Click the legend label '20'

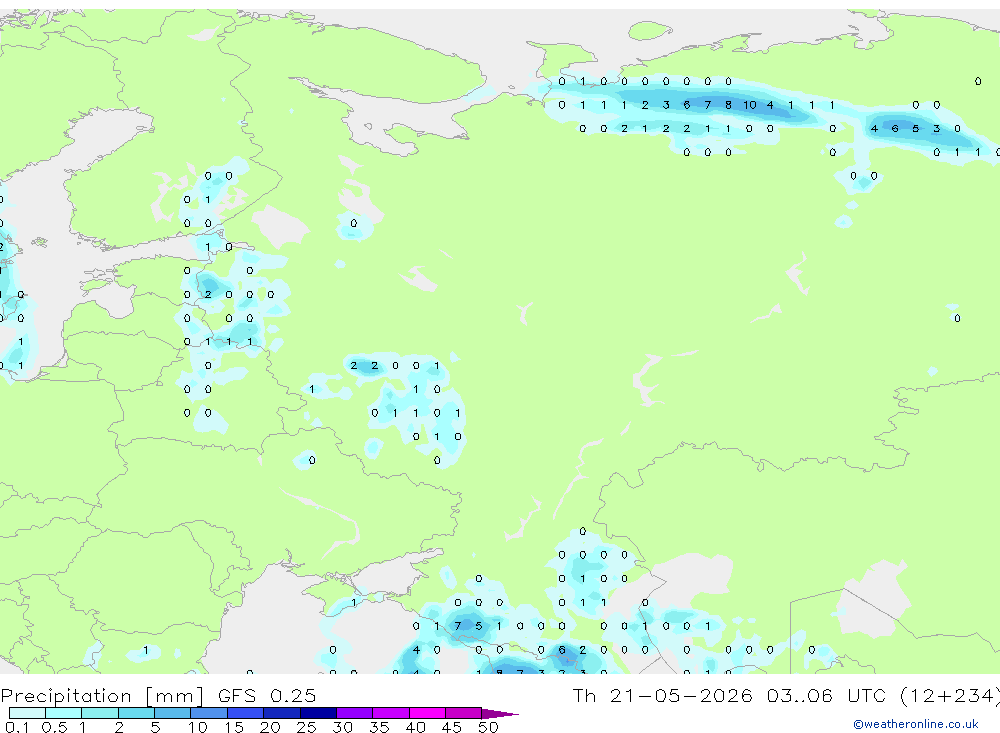[270, 727]
